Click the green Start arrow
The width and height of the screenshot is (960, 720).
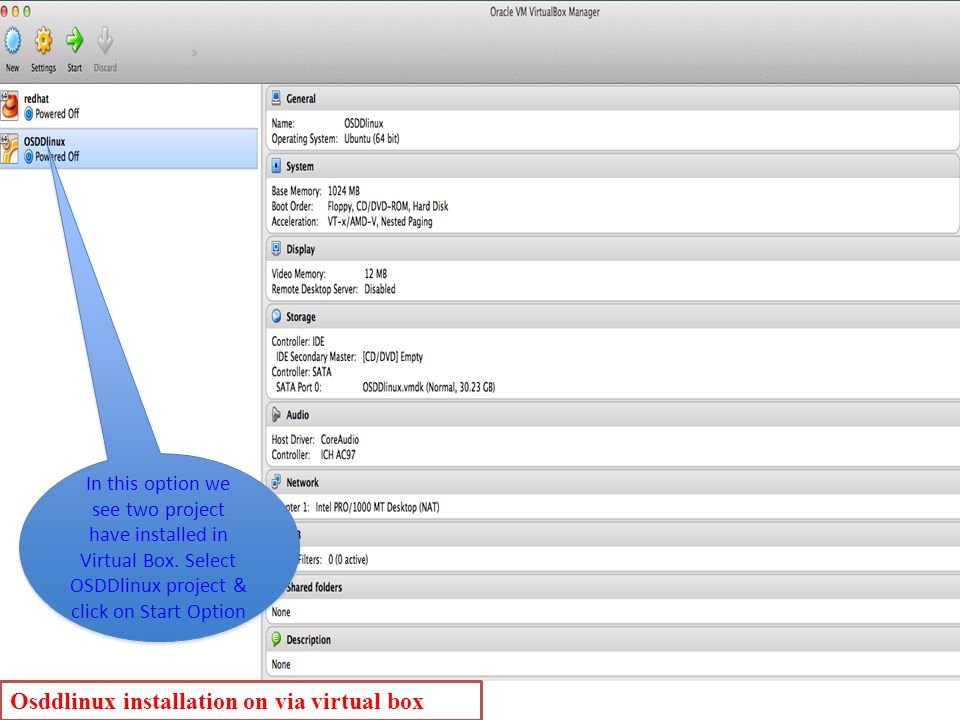pos(75,40)
